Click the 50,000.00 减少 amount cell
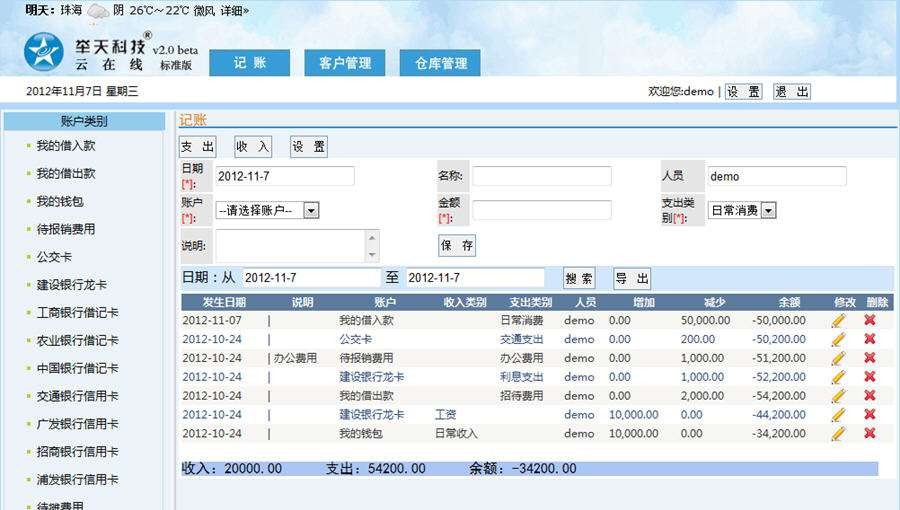This screenshot has height=510, width=900. coord(705,321)
